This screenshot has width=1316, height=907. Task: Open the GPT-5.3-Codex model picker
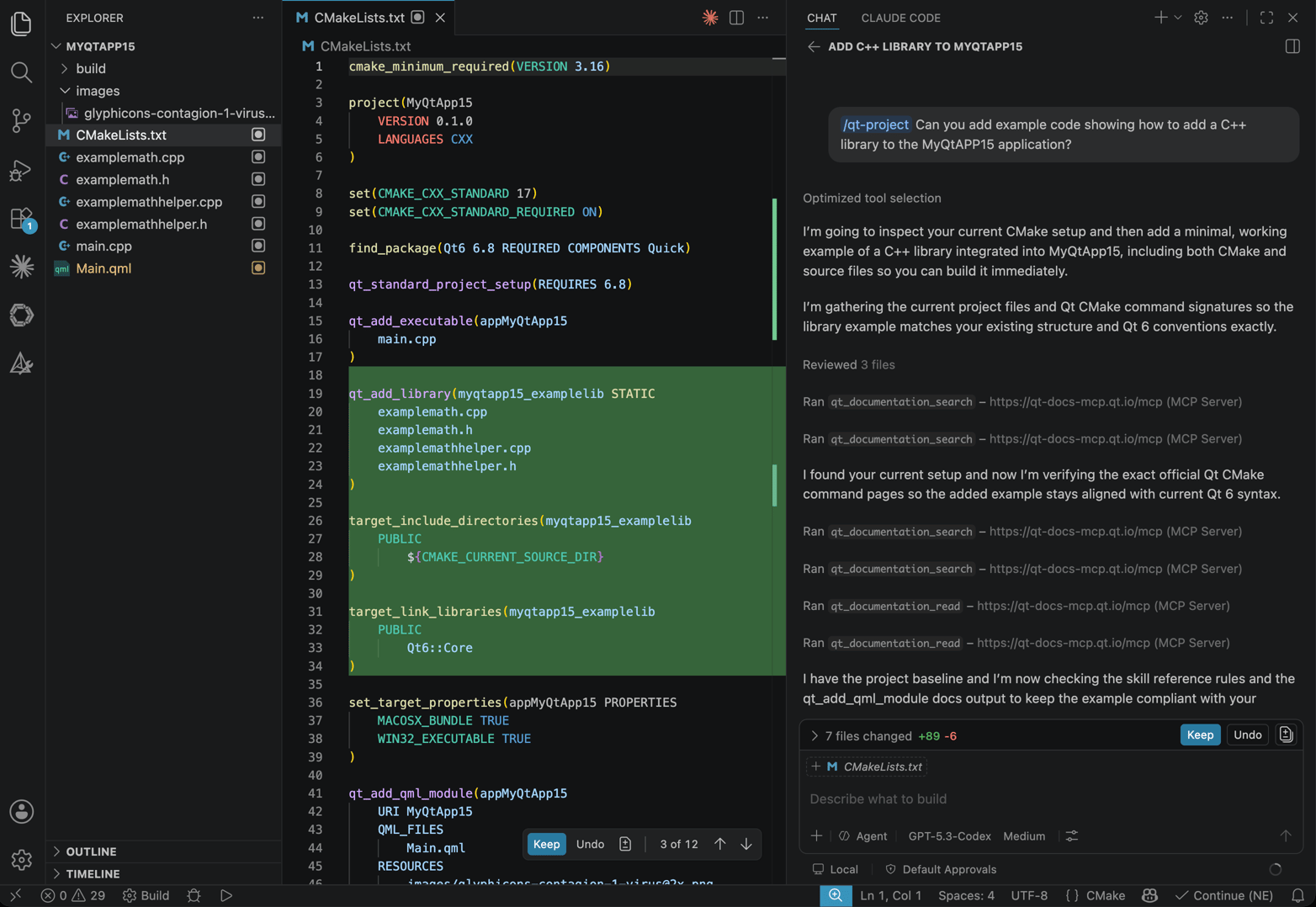[x=949, y=836]
